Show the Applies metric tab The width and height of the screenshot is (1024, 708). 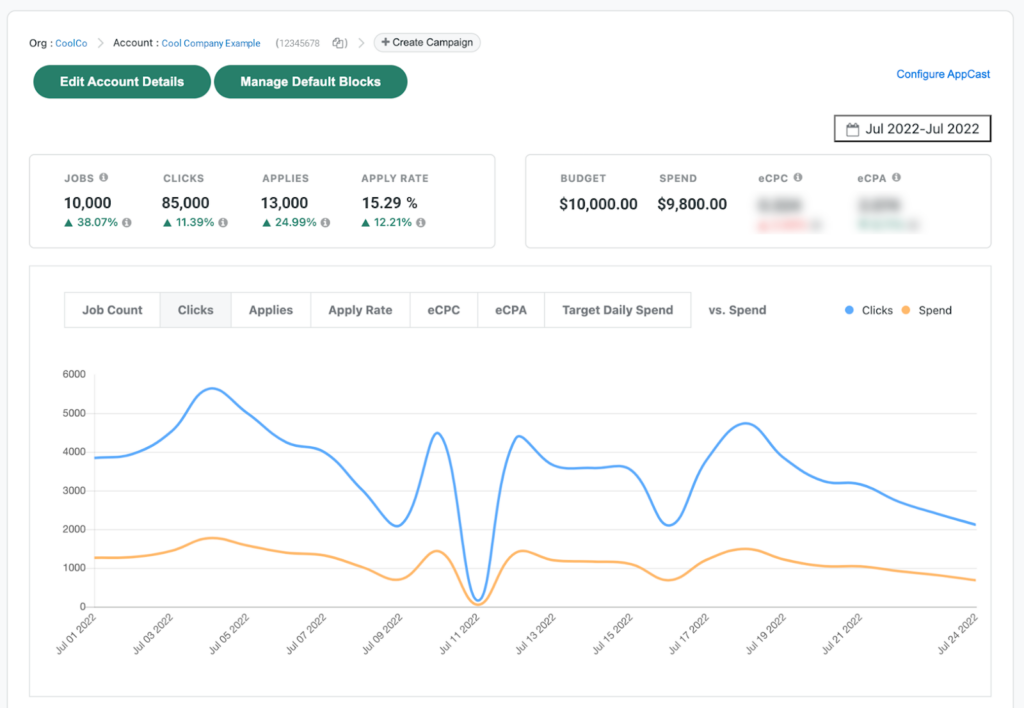tap(271, 310)
